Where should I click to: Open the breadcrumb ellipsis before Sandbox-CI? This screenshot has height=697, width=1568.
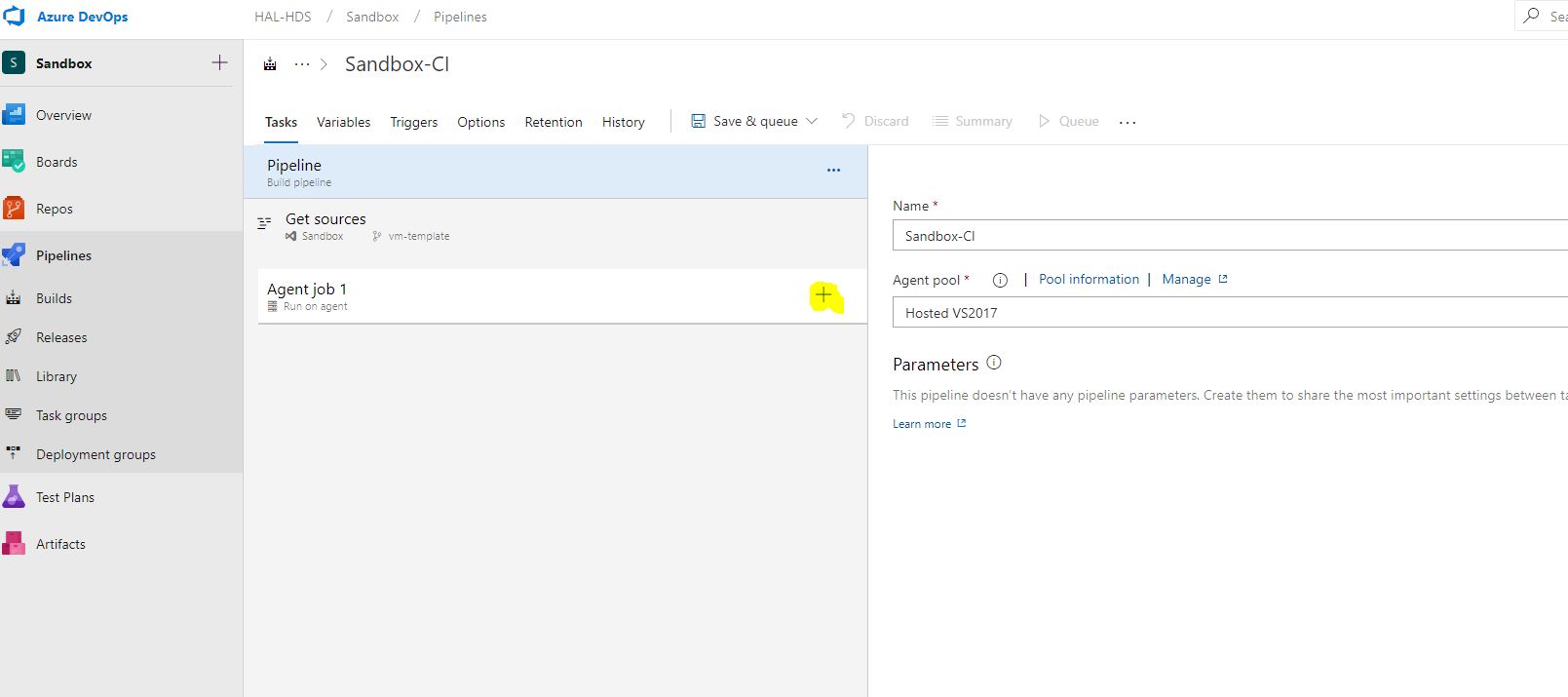click(x=302, y=64)
